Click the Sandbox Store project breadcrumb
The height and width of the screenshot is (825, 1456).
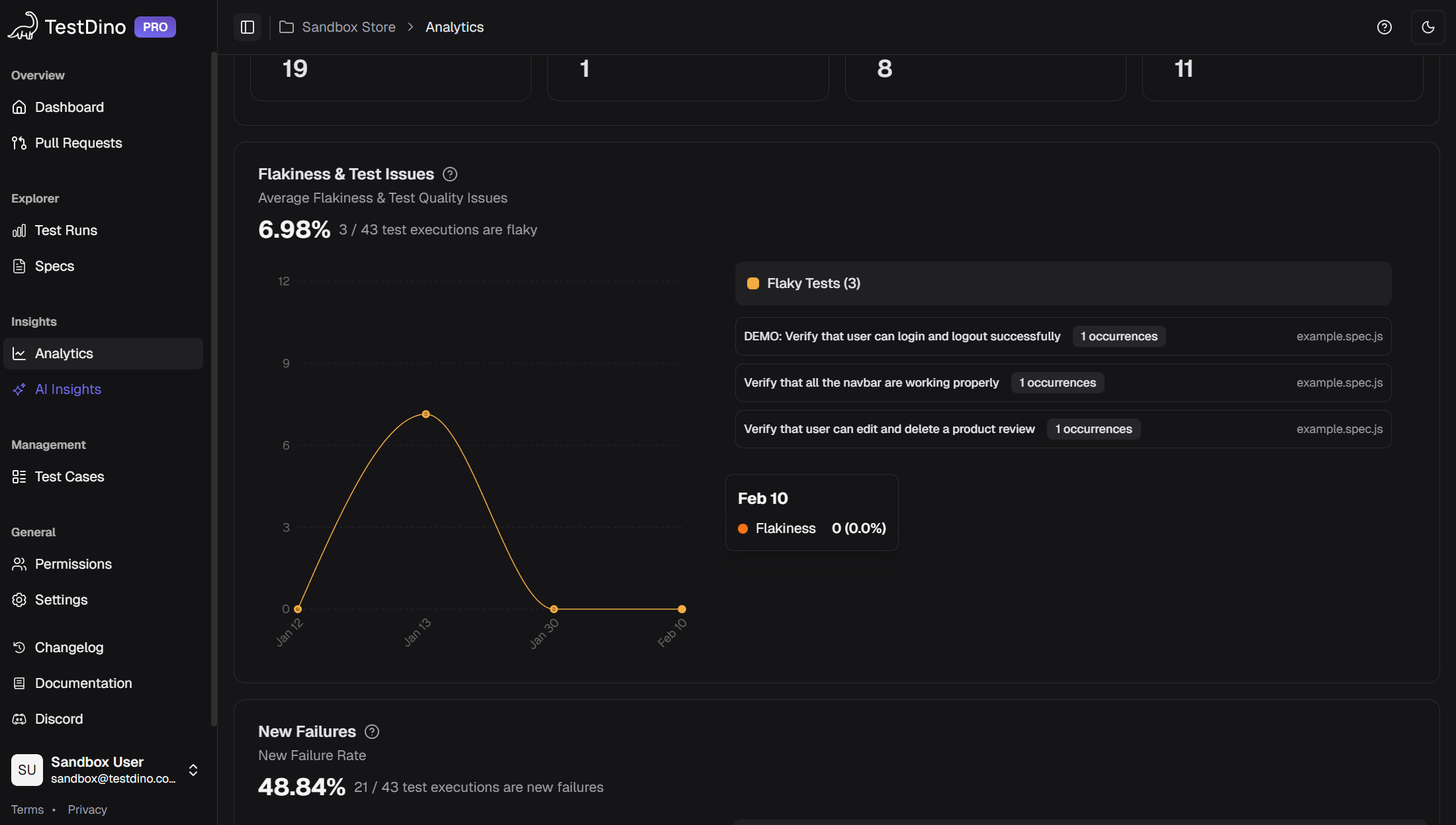pos(348,27)
